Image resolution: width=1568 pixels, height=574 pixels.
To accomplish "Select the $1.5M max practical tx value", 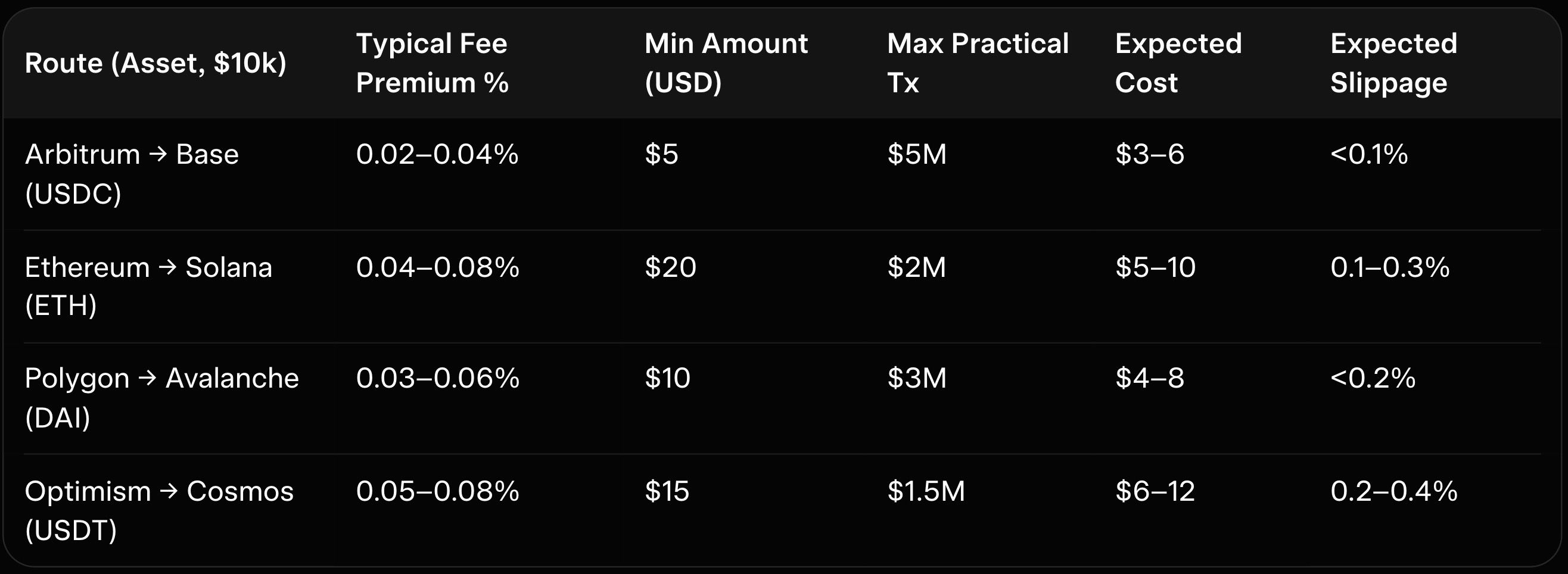I will click(x=926, y=492).
